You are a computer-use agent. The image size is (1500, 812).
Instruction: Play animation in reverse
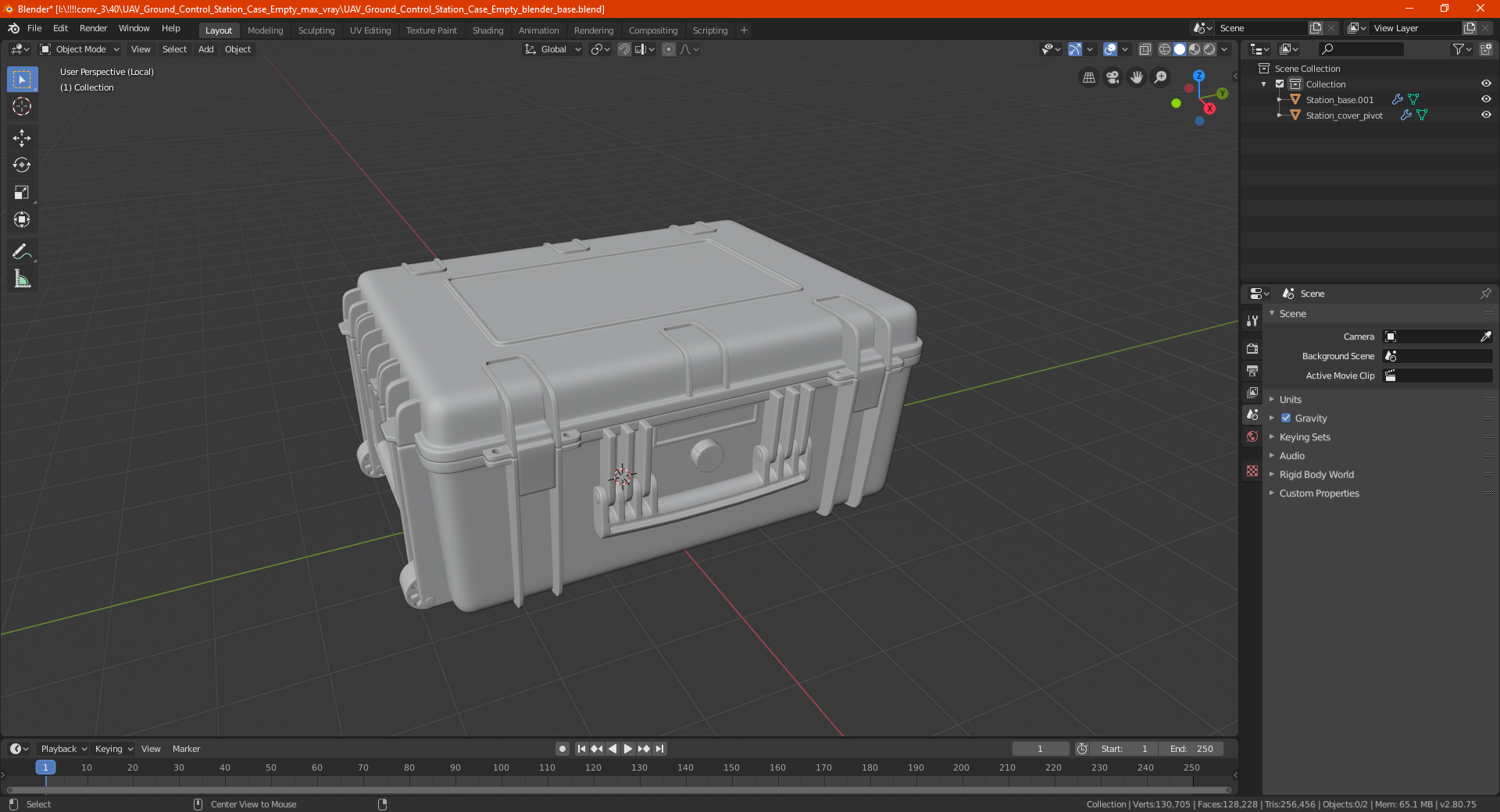[x=612, y=749]
